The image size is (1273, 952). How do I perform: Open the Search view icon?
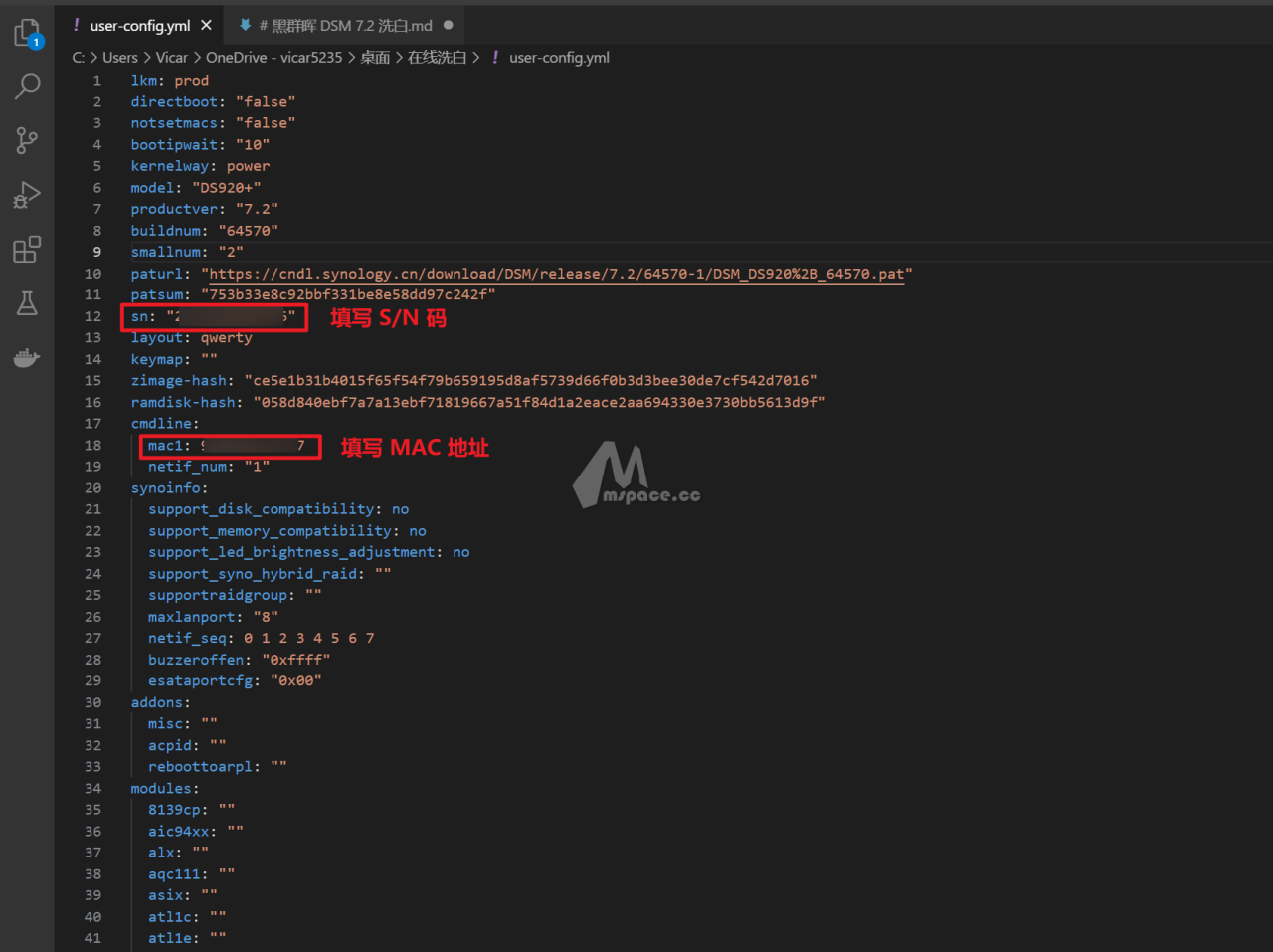tap(27, 87)
